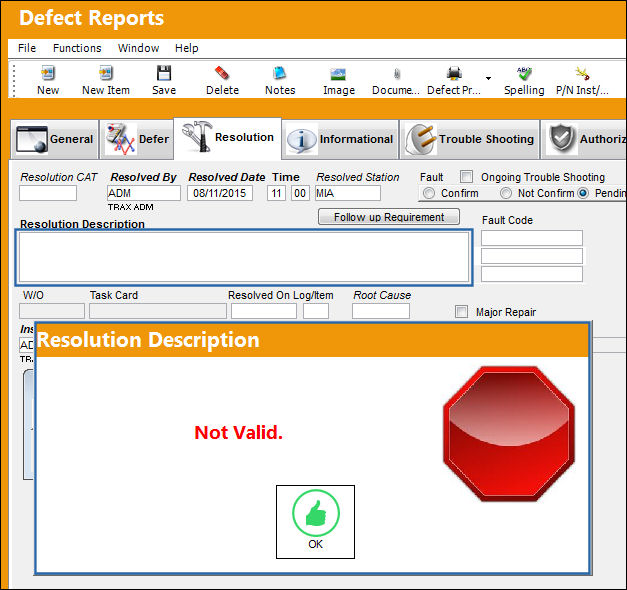Click the Time hour field showing 11
The image size is (627, 590).
[276, 193]
